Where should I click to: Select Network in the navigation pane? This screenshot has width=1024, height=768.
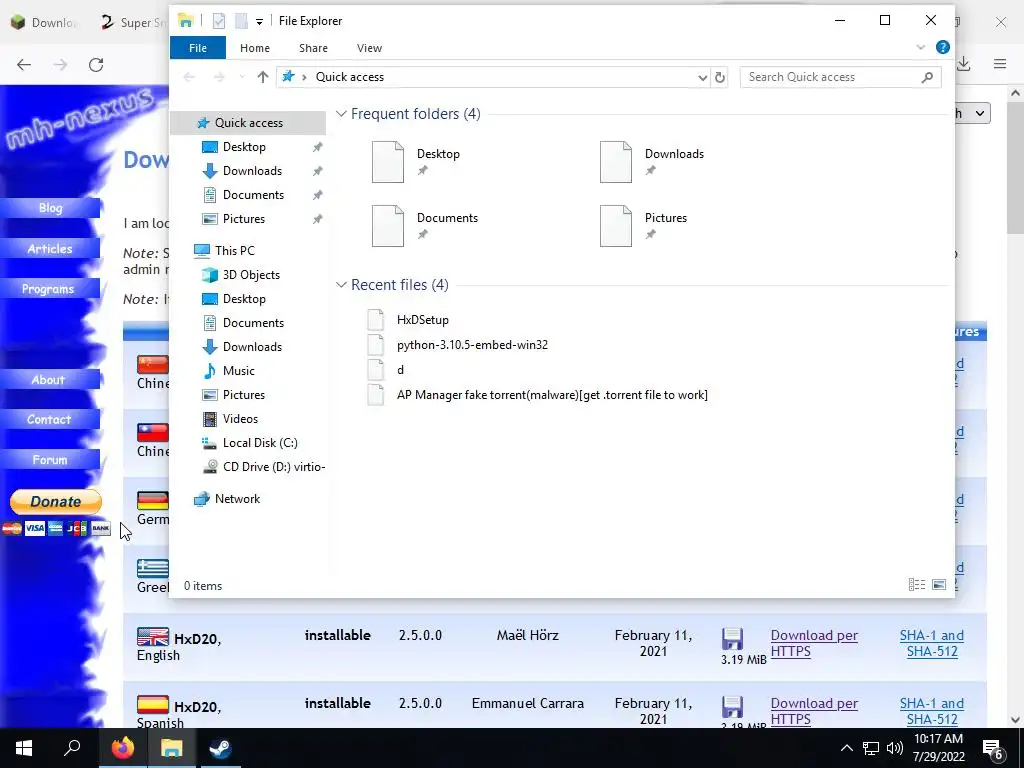point(237,499)
